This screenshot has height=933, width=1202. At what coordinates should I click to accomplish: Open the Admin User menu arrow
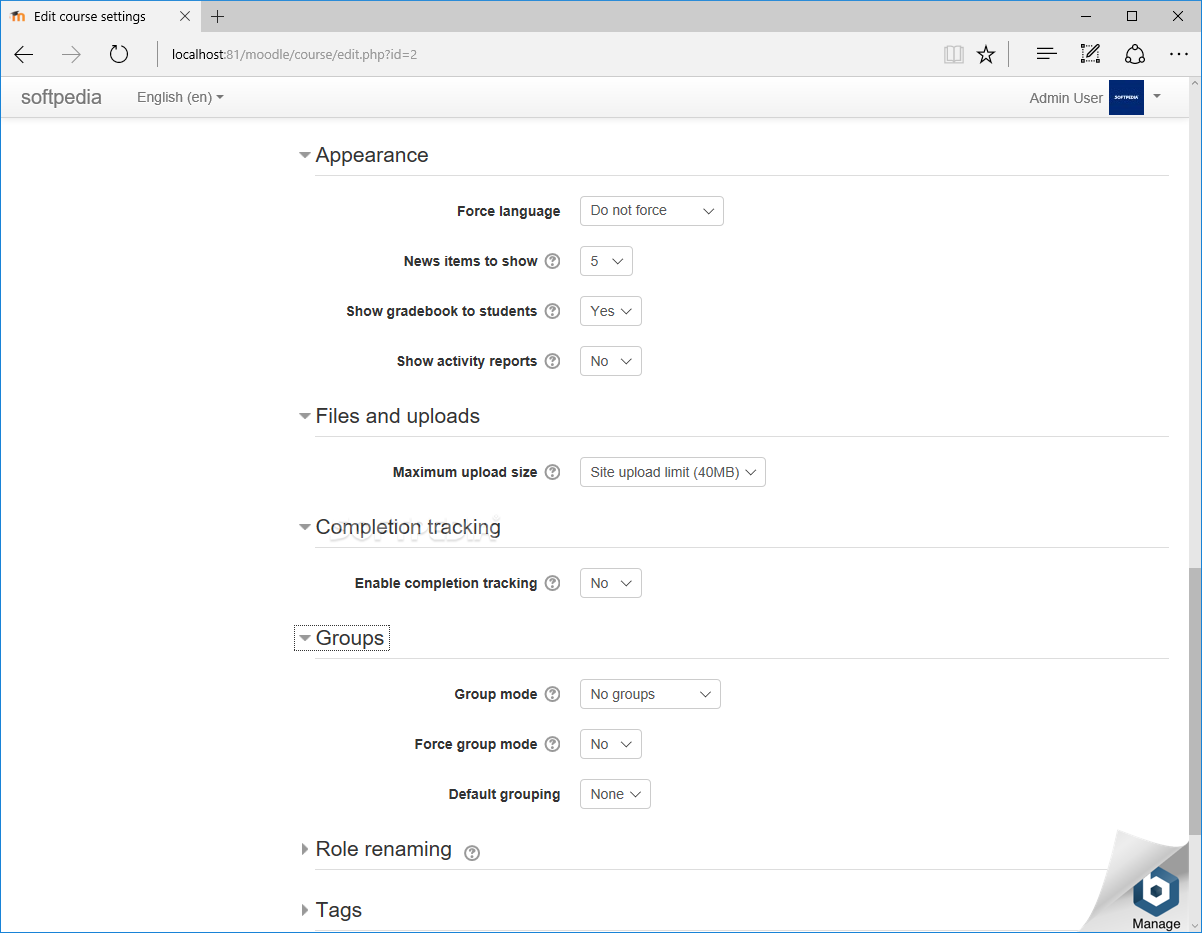(1157, 96)
